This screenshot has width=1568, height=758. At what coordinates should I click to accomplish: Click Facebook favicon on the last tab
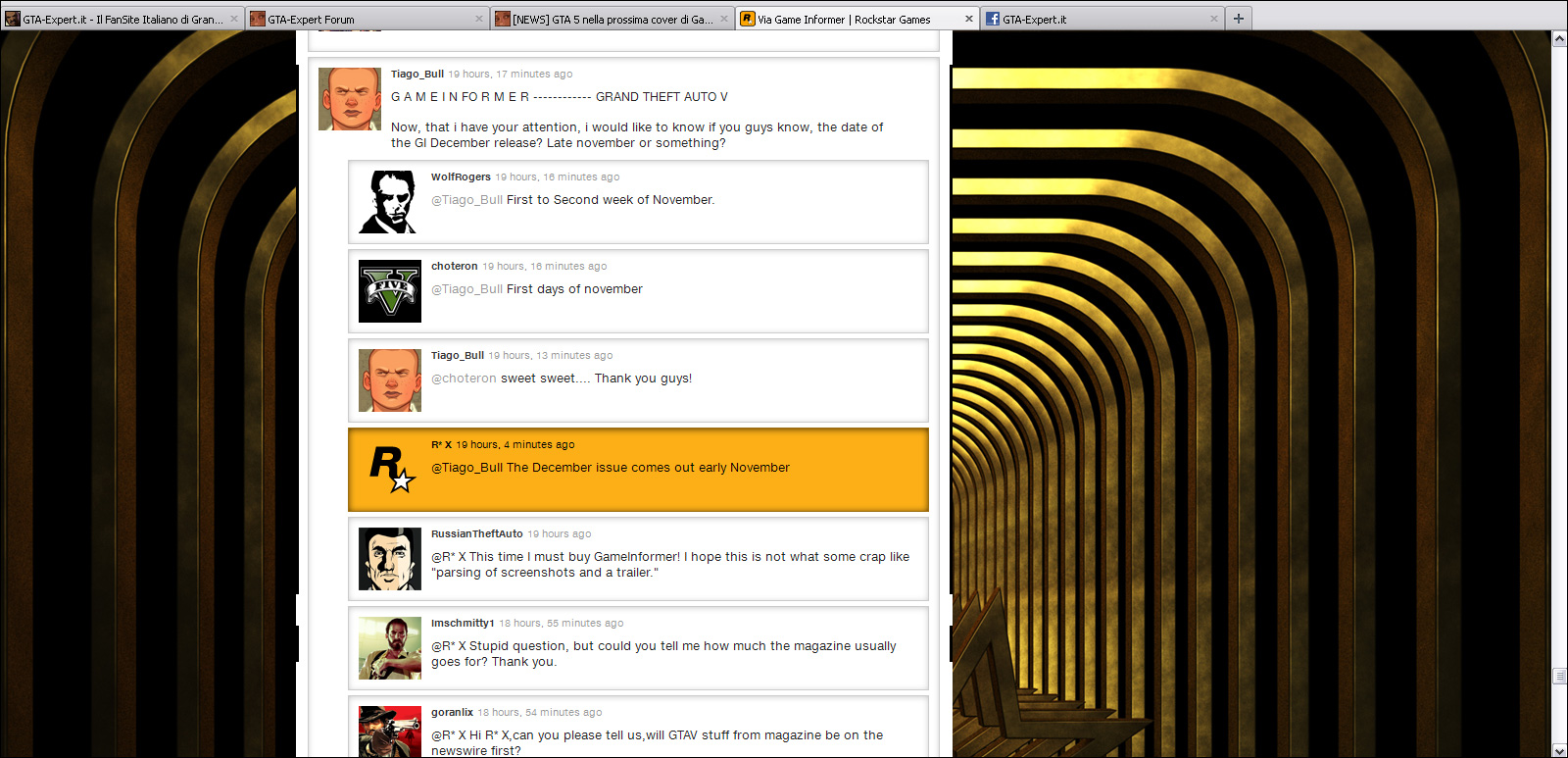(992, 19)
